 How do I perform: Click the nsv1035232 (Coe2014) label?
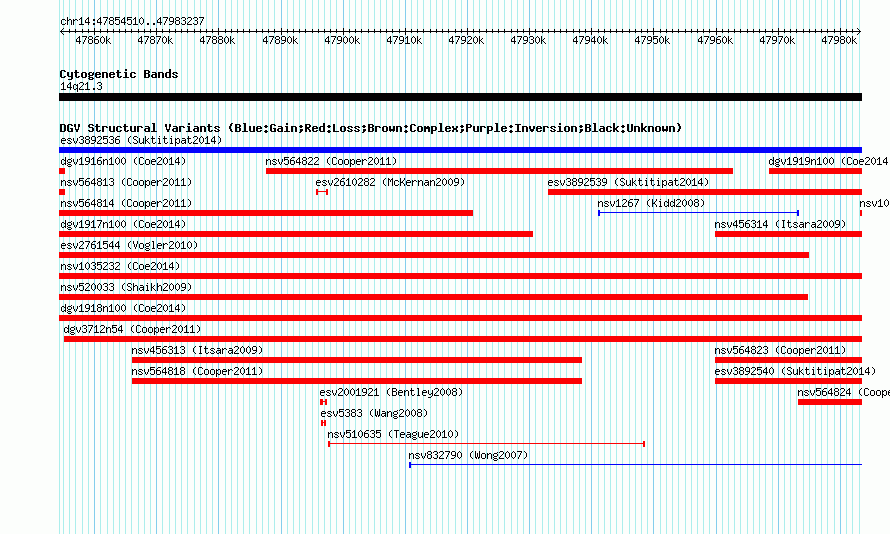(120, 266)
